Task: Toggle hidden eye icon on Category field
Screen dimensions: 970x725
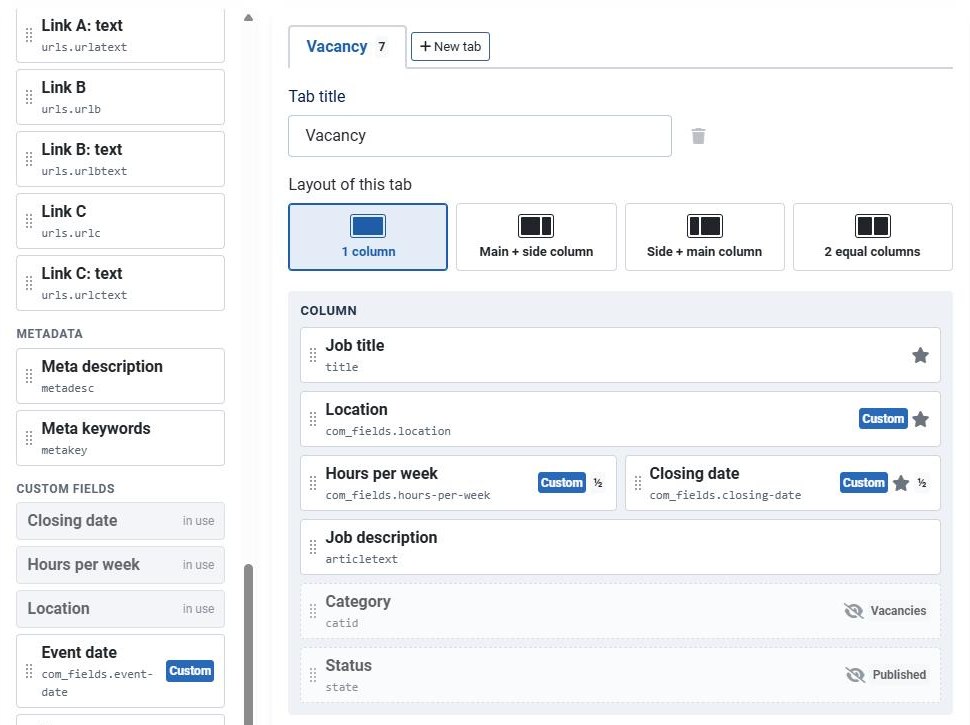Action: 854,611
